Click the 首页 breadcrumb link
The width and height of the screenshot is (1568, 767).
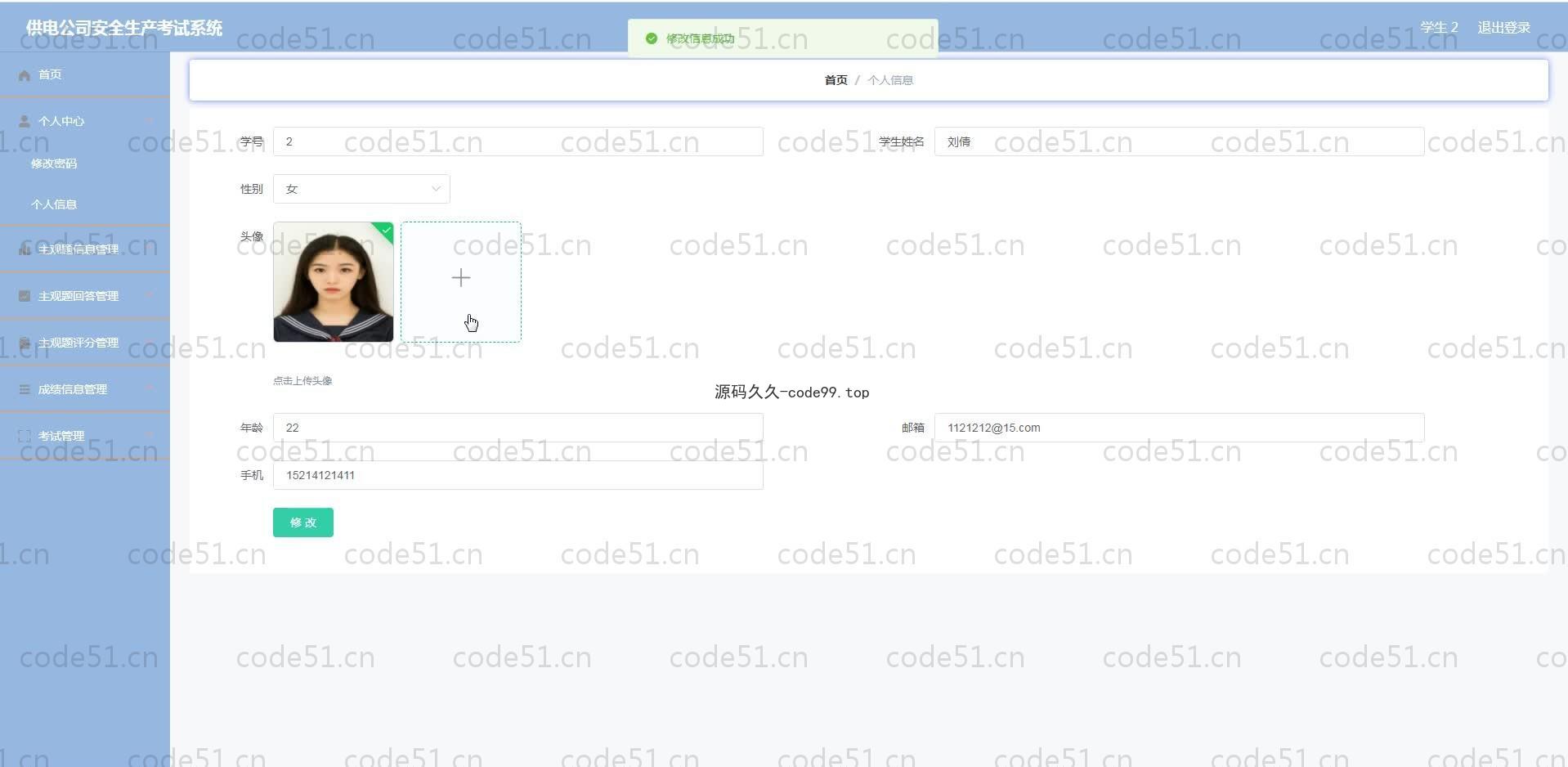(x=836, y=80)
